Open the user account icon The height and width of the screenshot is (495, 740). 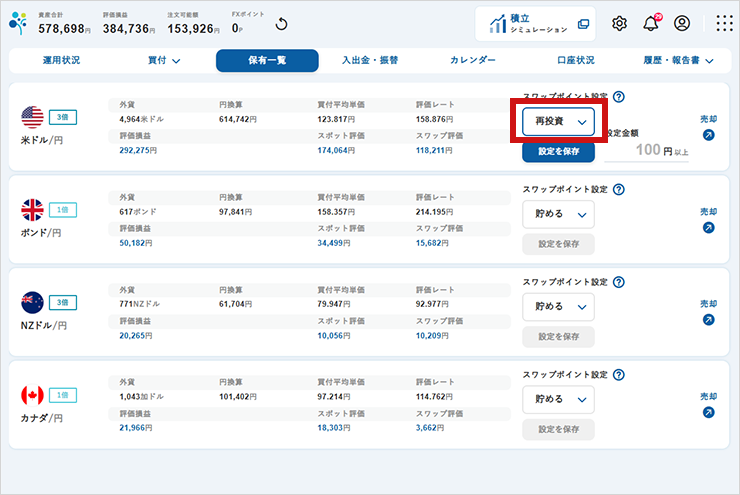(682, 23)
